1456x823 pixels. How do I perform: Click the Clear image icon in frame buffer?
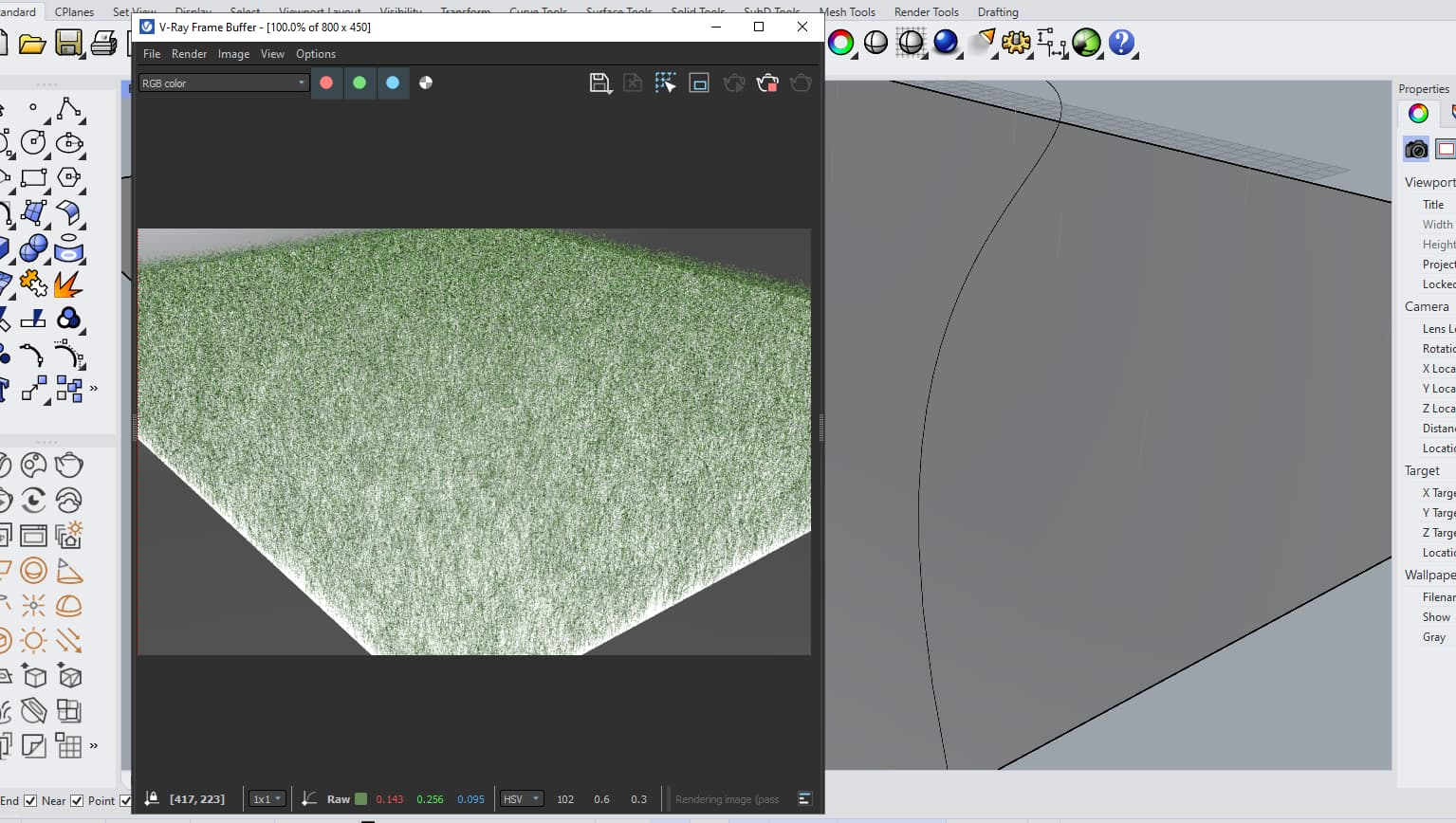[633, 83]
